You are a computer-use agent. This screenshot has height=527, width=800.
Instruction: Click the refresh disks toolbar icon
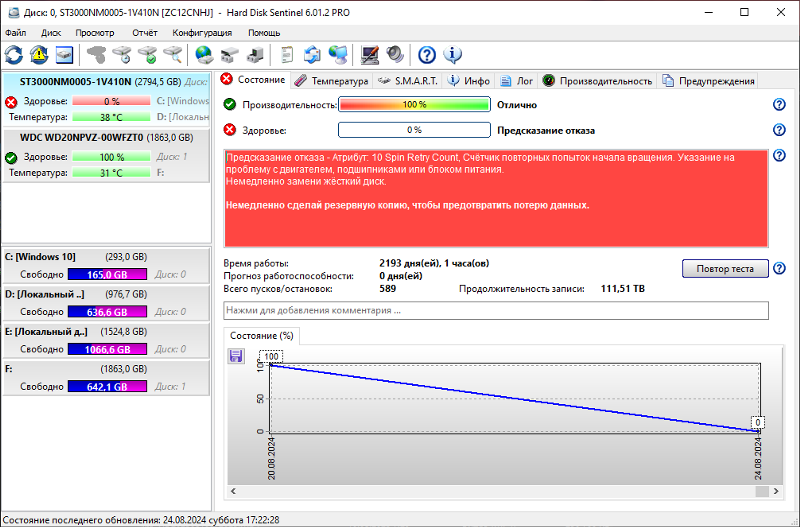point(14,54)
